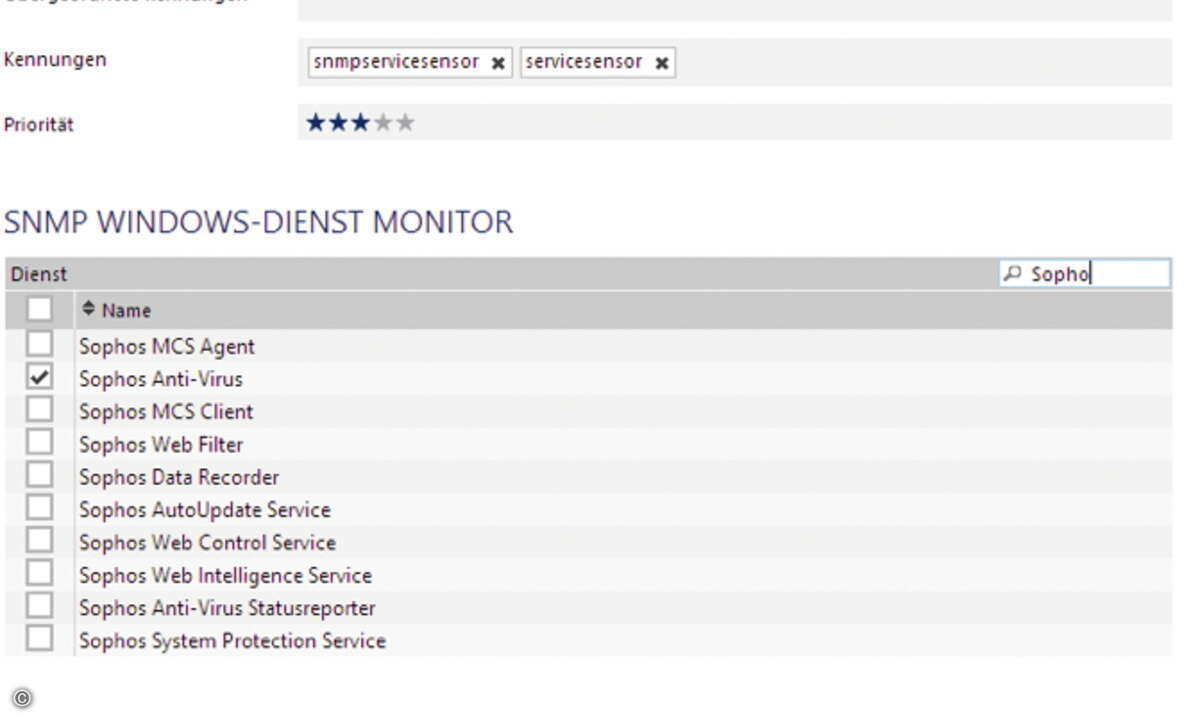Image resolution: width=1200 pixels, height=720 pixels.
Task: Check the Sophos MCS Agent service
Action: 39,345
